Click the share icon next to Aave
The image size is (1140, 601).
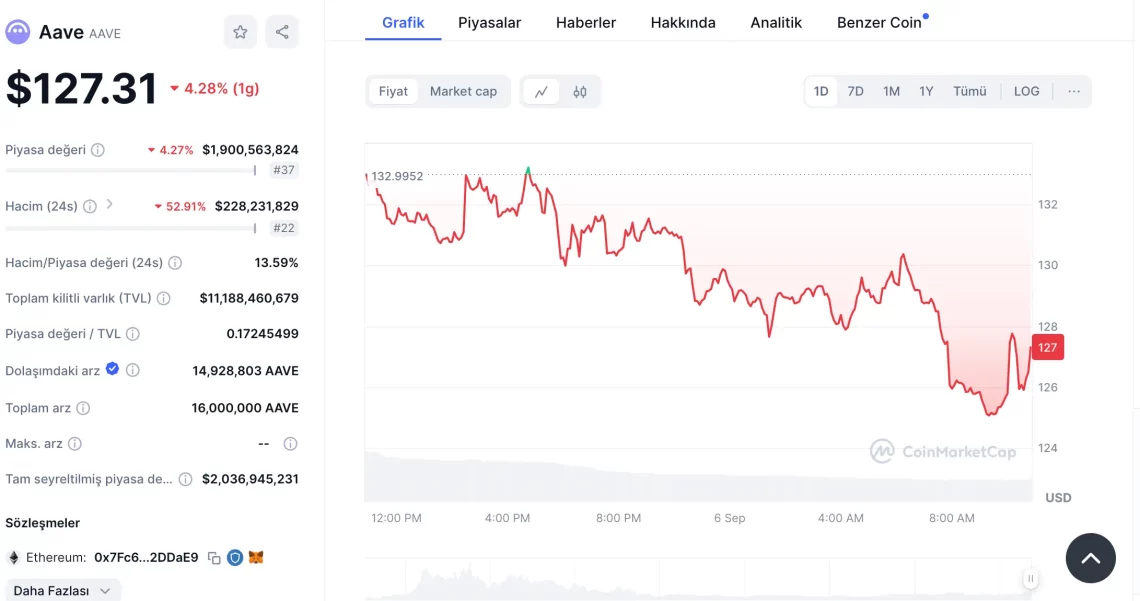point(282,32)
